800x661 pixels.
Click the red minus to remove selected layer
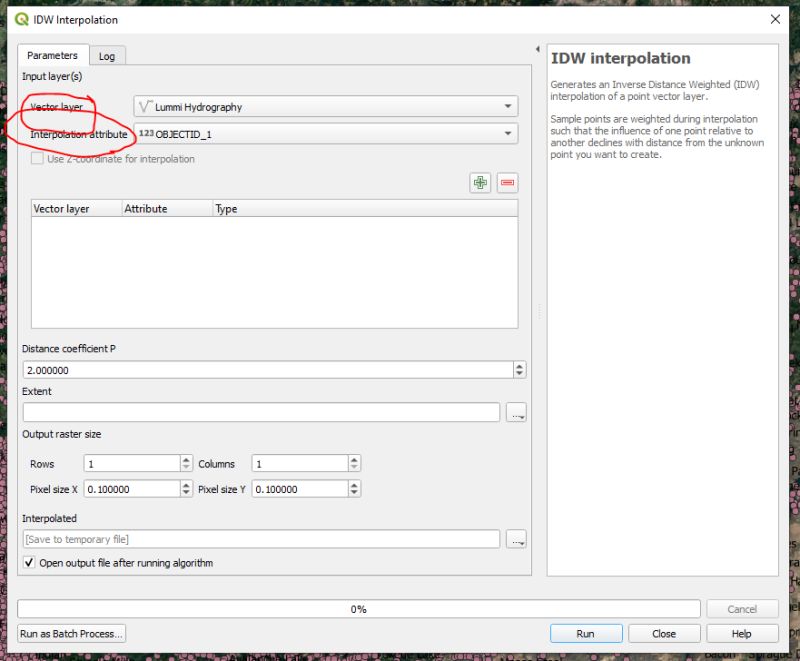click(x=509, y=182)
